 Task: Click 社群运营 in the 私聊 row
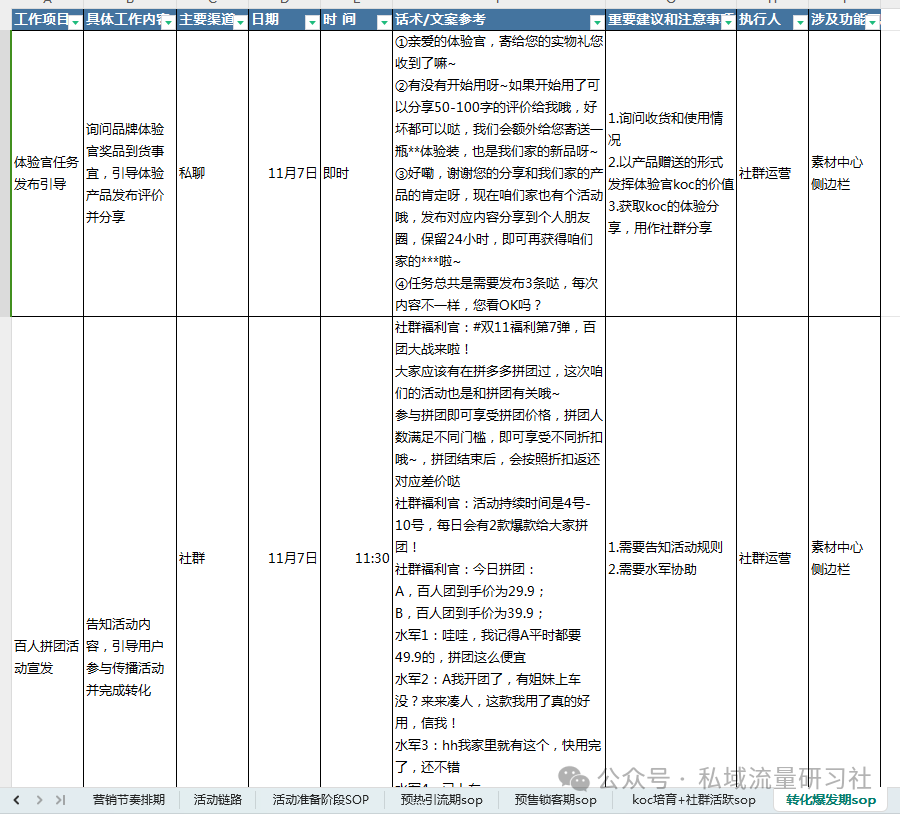tap(772, 173)
